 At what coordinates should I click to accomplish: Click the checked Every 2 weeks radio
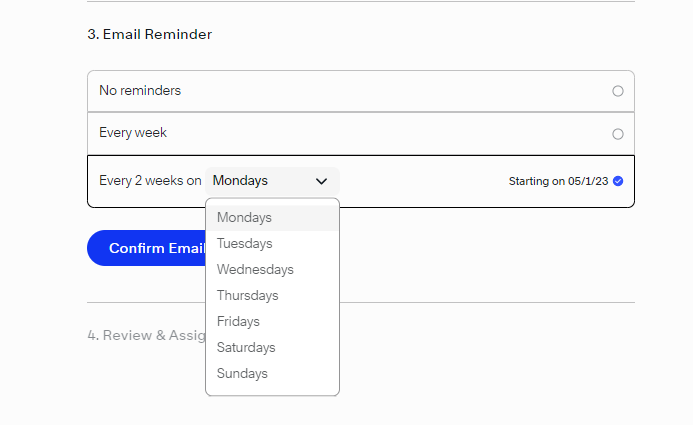coord(618,181)
